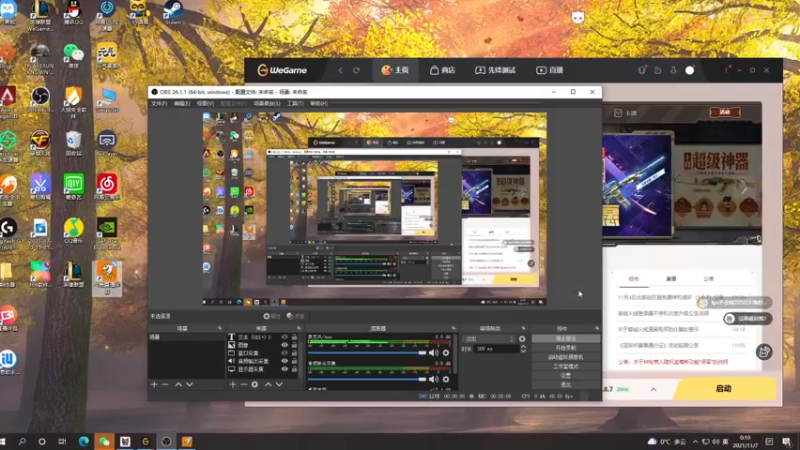The height and width of the screenshot is (450, 800).
Task: Open GeForce Experience desktop shortcut
Action: tap(107, 233)
